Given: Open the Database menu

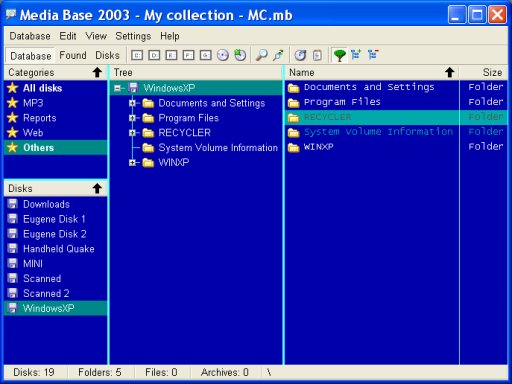Looking at the screenshot, I should point(30,36).
